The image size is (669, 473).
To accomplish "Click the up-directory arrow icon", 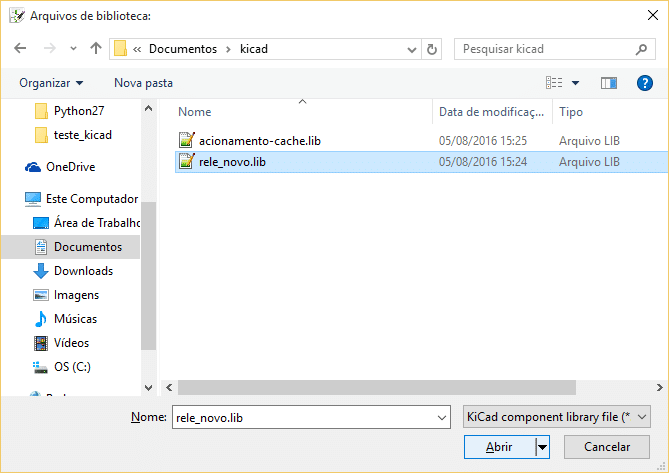I will (96, 48).
